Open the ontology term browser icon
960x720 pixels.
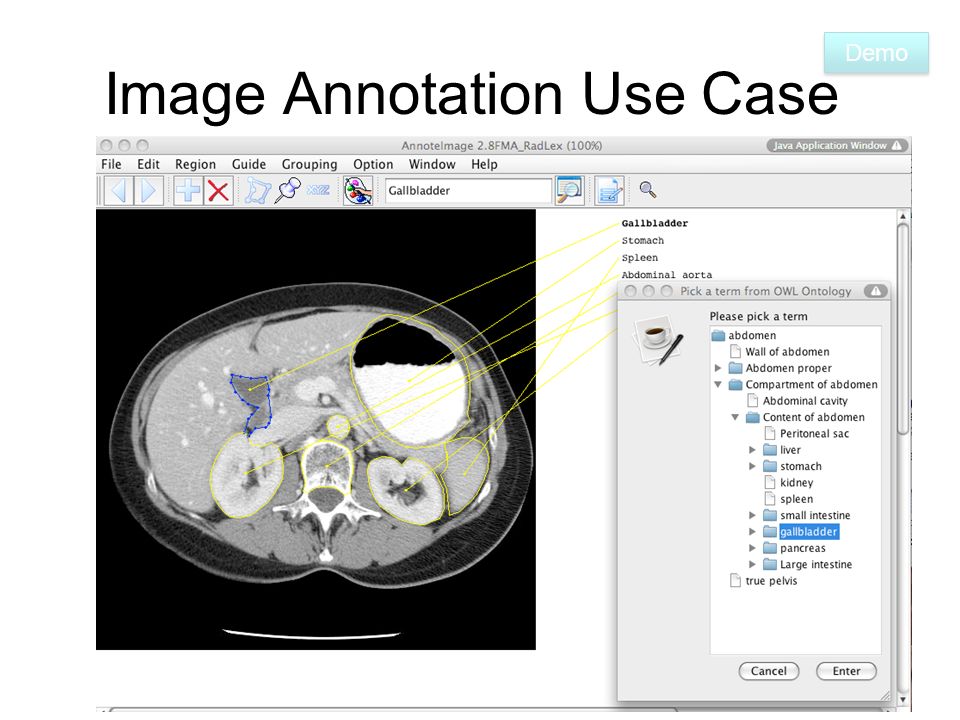570,190
